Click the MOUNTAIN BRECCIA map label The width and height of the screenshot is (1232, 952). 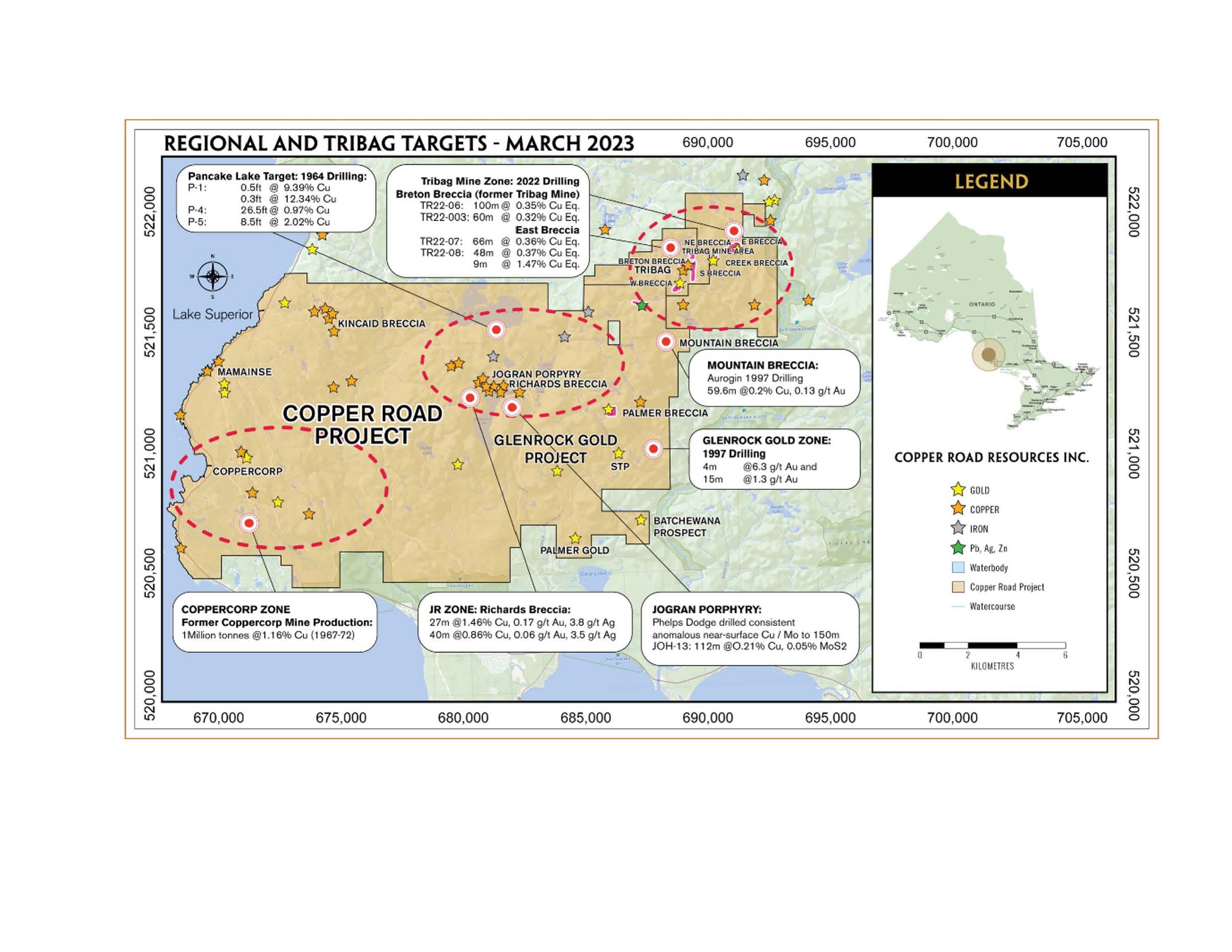tap(728, 343)
